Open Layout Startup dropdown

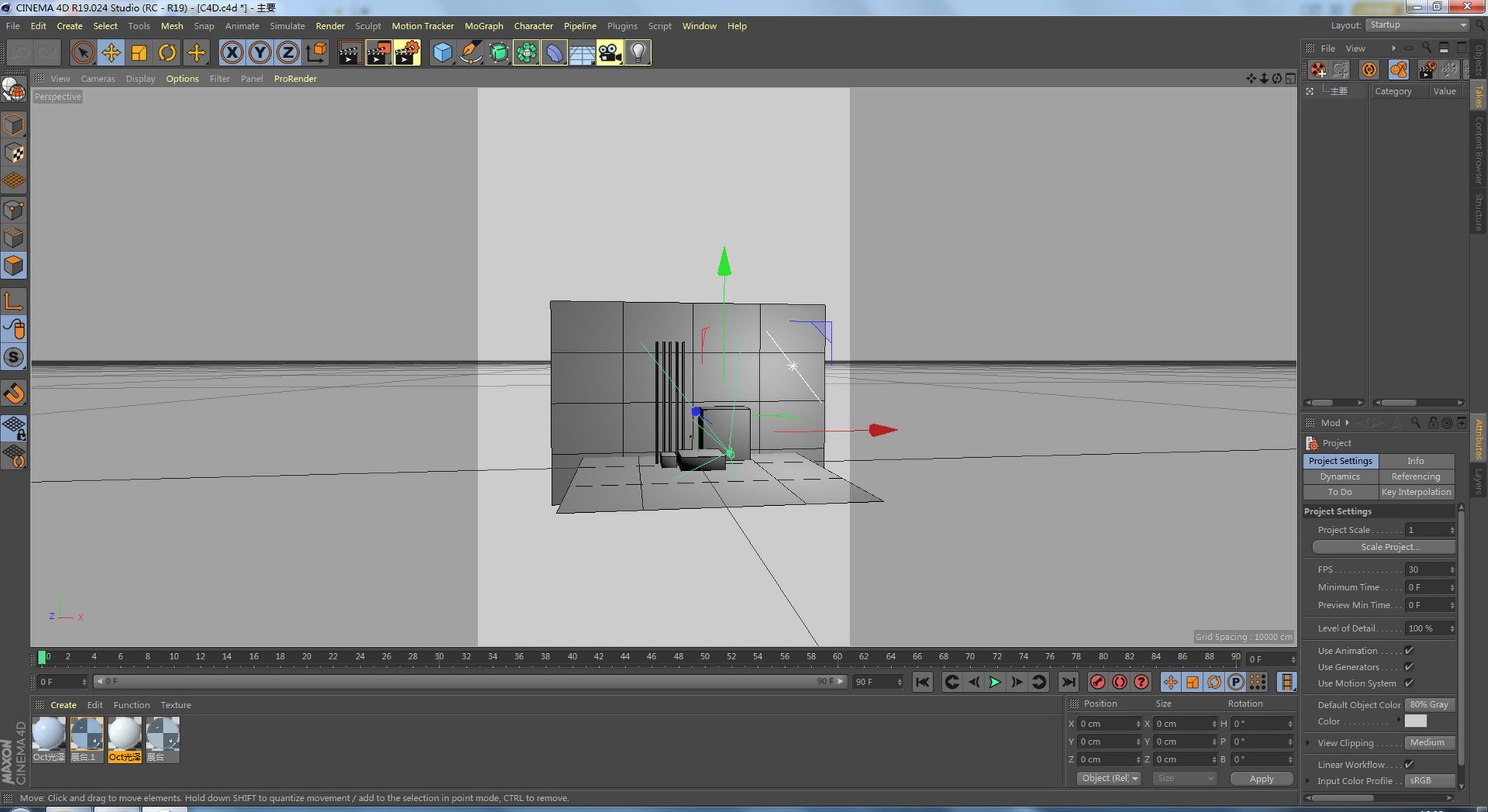coord(1417,25)
